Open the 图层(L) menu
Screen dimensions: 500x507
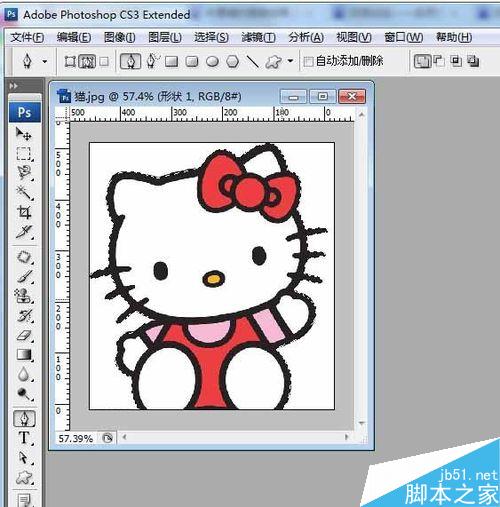[x=165, y=37]
